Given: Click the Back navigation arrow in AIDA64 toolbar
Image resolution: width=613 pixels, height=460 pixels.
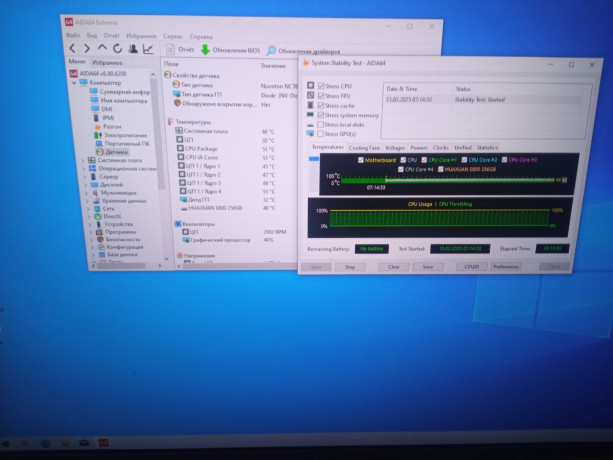Looking at the screenshot, I should [72, 48].
